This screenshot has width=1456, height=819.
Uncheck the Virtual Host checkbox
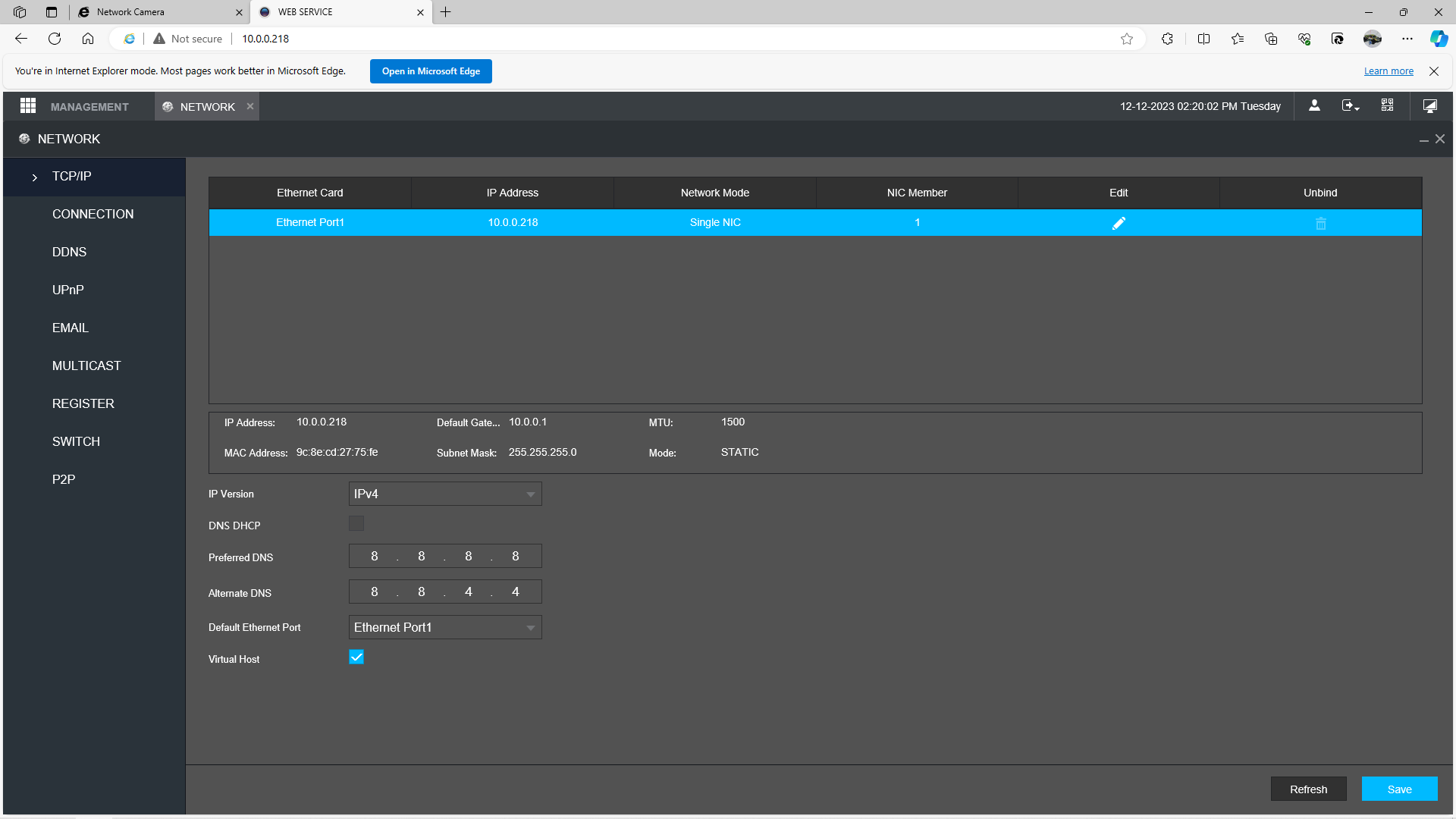pyautogui.click(x=356, y=657)
